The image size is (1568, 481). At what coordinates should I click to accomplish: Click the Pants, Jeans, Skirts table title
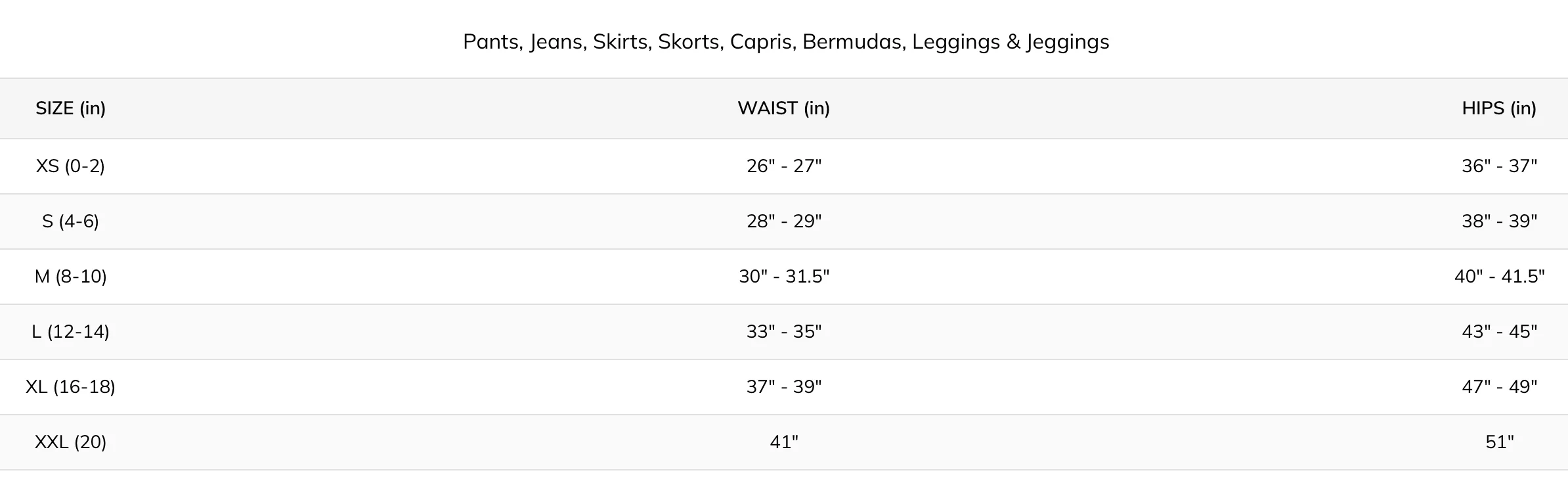pos(786,42)
